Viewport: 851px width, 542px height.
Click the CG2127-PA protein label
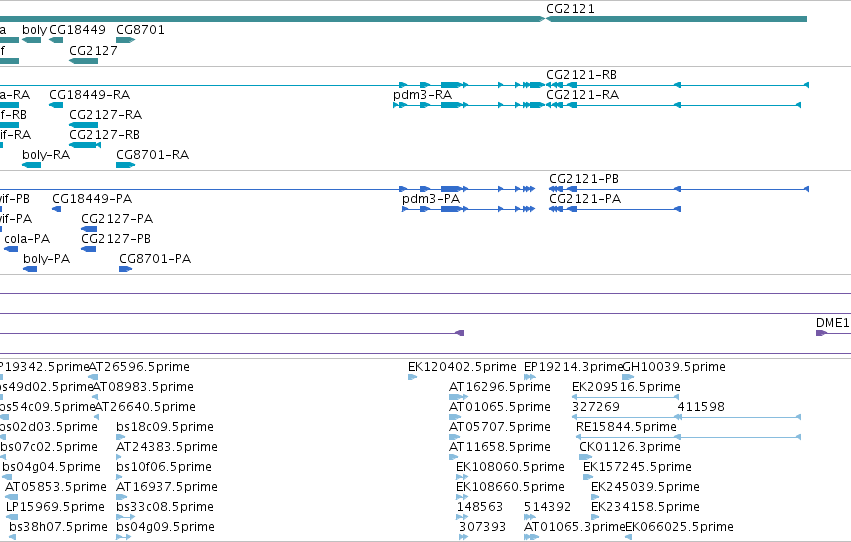(x=117, y=219)
